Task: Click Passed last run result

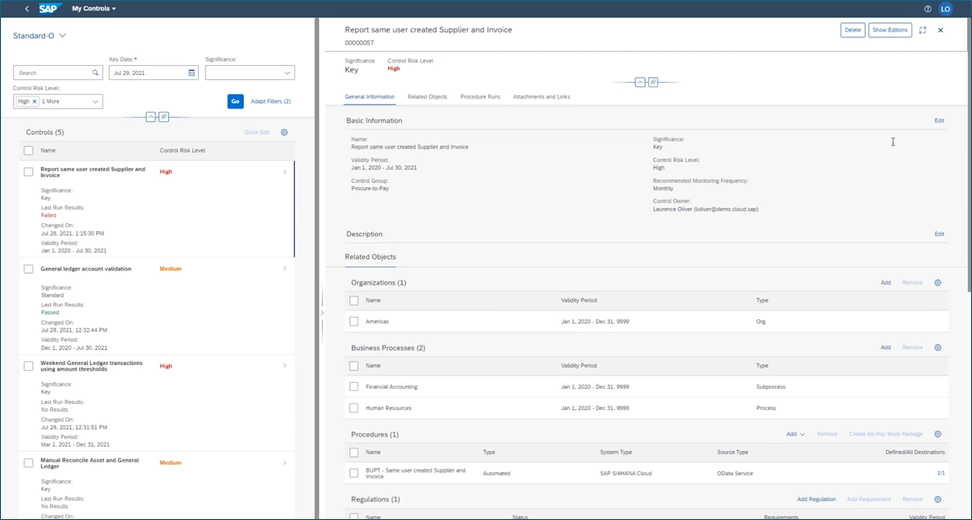Action: (x=50, y=312)
